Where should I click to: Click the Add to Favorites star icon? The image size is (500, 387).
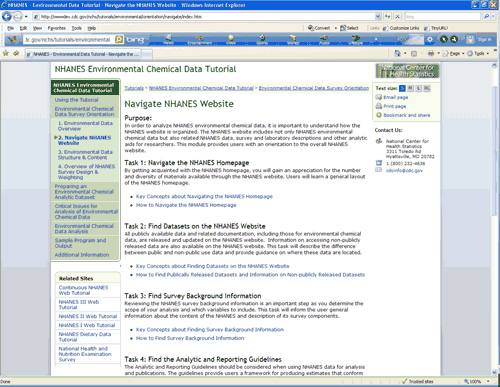pyautogui.click(x=16, y=53)
